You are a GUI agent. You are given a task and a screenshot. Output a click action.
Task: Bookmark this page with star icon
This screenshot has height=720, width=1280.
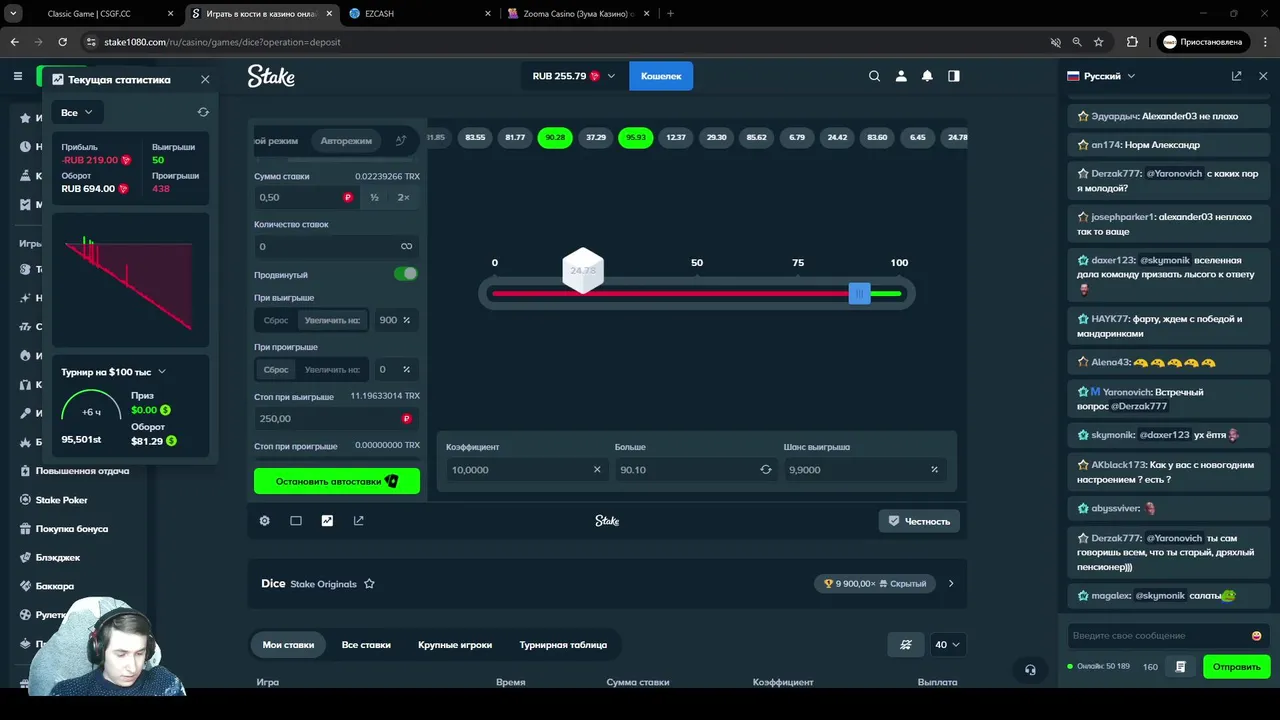click(1099, 42)
